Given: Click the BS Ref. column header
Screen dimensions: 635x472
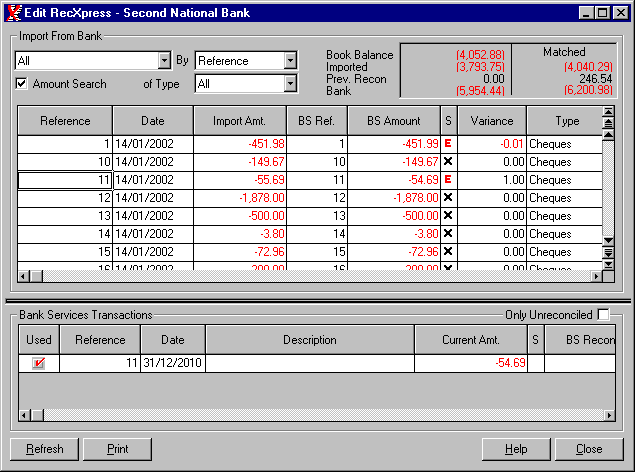Looking at the screenshot, I should 317,121.
